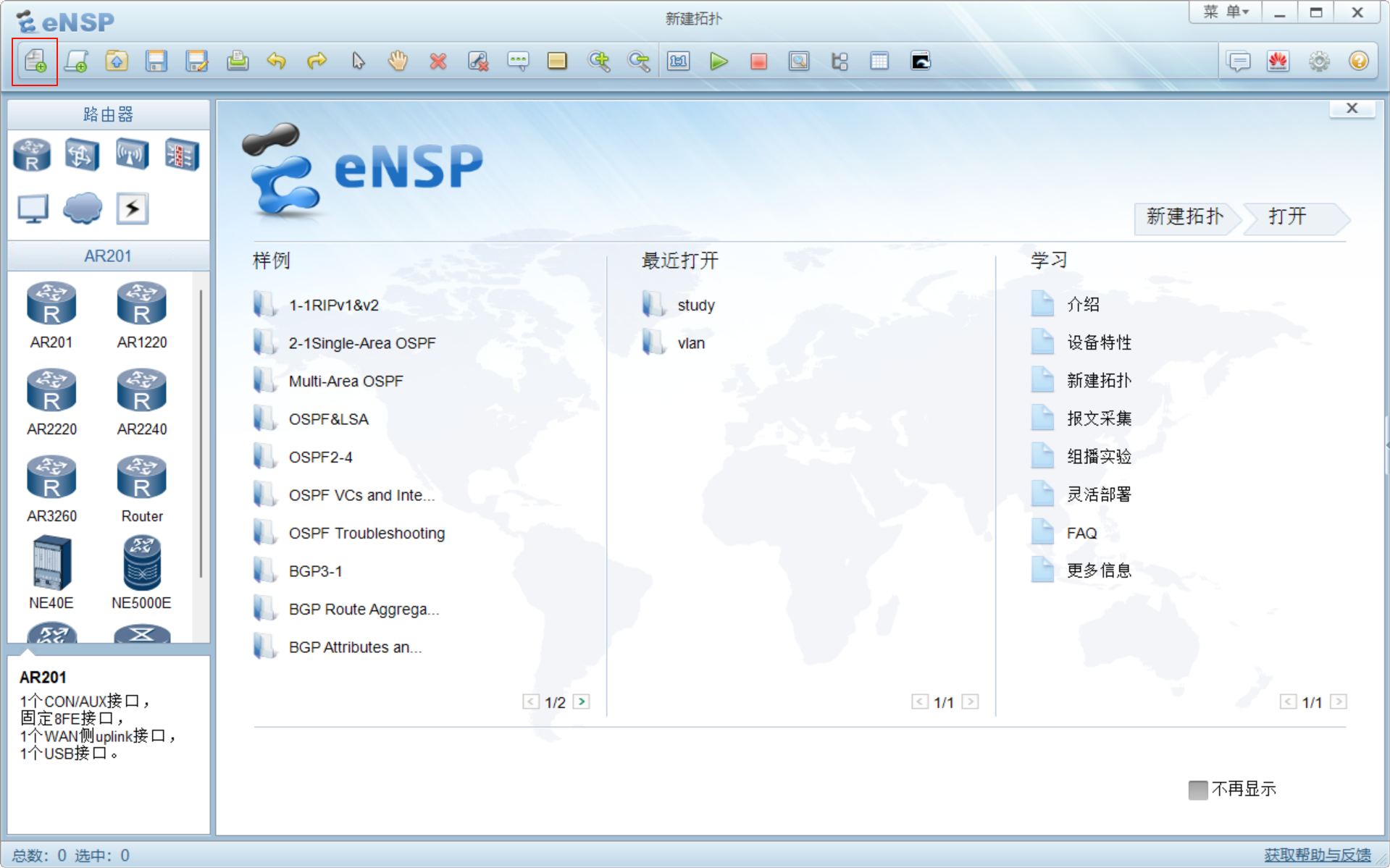Screen dimensions: 1390x868
Task: Click the red X delete icon
Action: (x=437, y=62)
